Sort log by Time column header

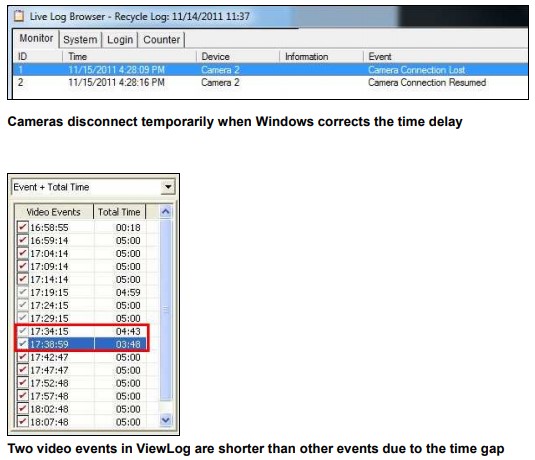[129, 56]
